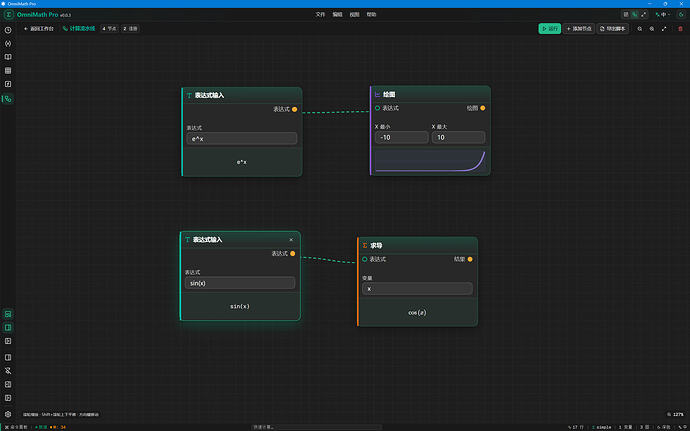Open the 文件 menu
Screen dimensions: 690x431
coord(320,15)
